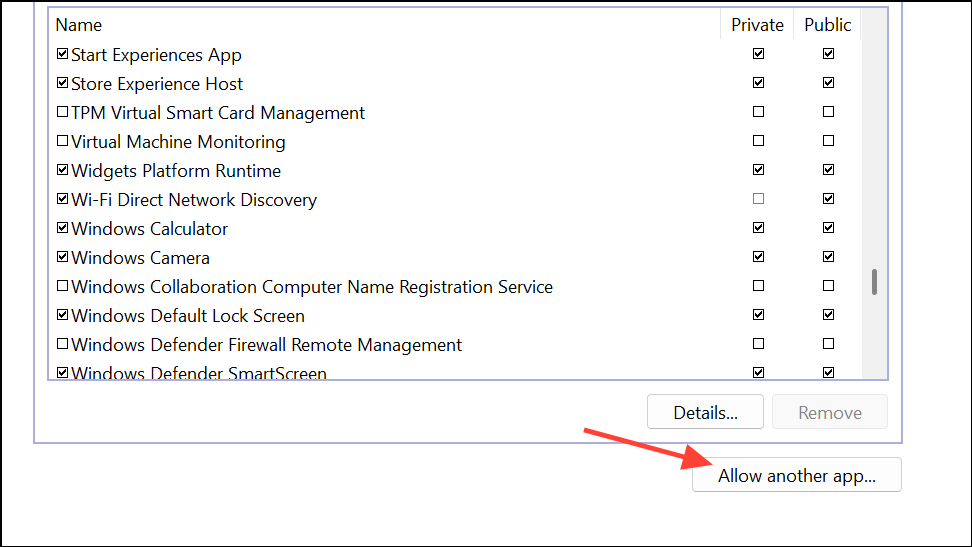Viewport: 972px width, 547px height.
Task: Toggle Private for Store Experience Host
Action: (758, 82)
